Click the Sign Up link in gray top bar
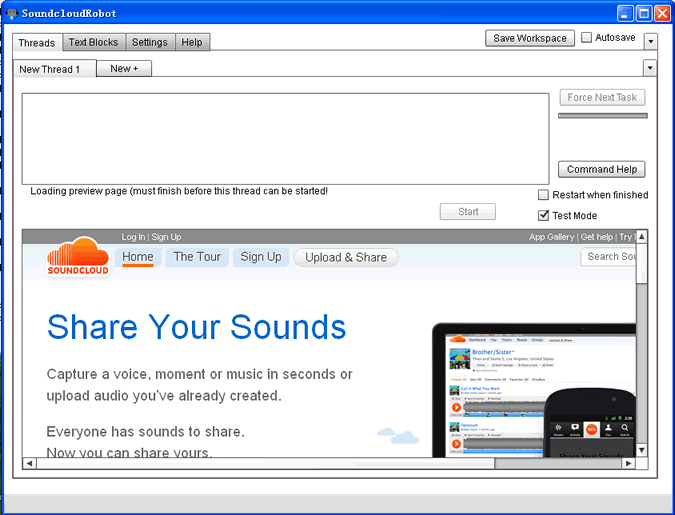This screenshot has height=515, width=675. click(x=166, y=237)
